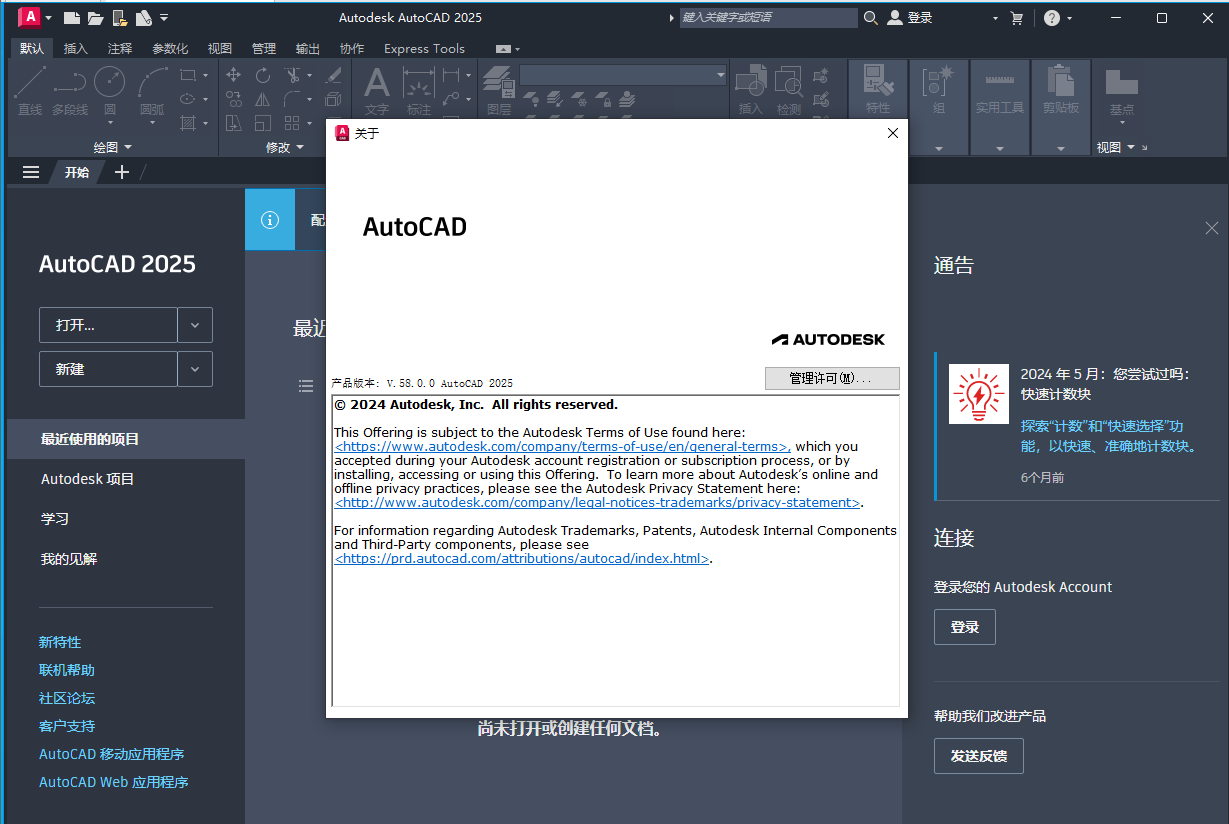Click the 登录 sign-in in title bar
The width and height of the screenshot is (1229, 824).
click(x=910, y=18)
